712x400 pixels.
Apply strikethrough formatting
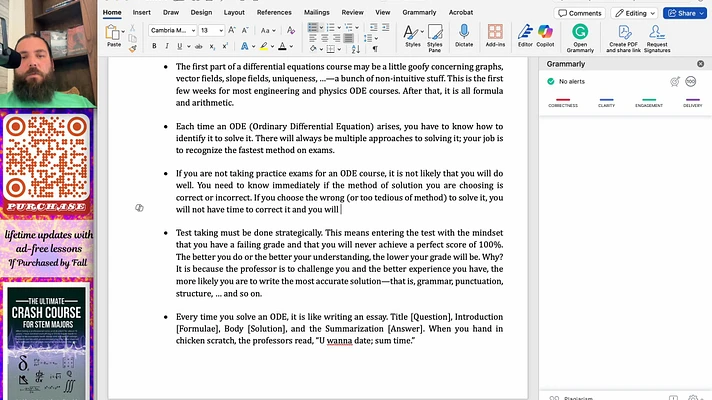(x=198, y=46)
